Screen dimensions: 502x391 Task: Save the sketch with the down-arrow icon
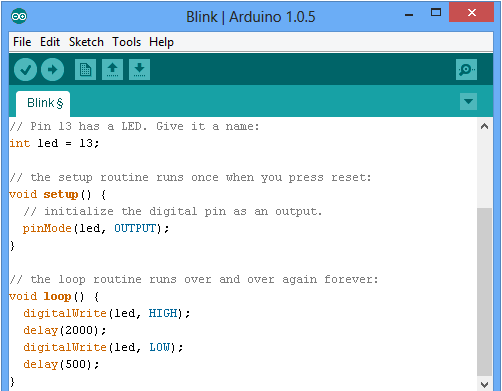[x=139, y=70]
